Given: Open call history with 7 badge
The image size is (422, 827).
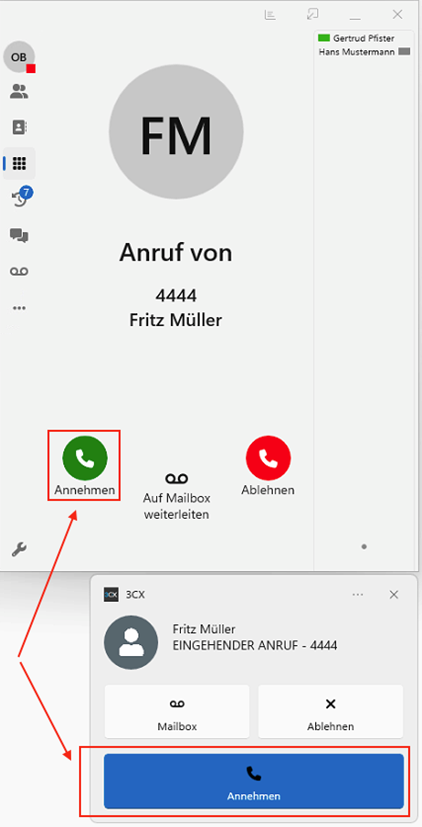Looking at the screenshot, I should 21,198.
